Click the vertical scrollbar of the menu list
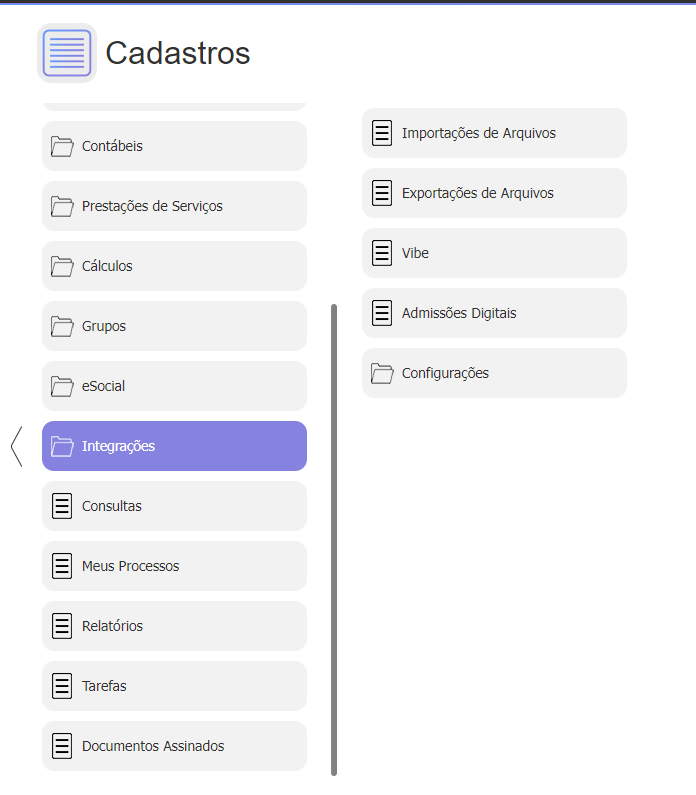This screenshot has height=795, width=696. click(334, 540)
